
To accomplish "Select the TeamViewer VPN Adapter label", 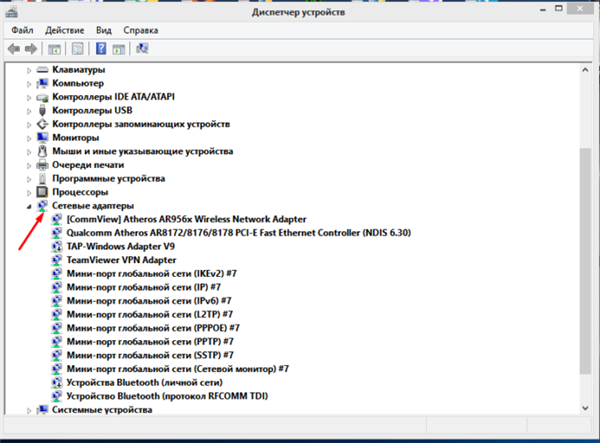I will click(121, 260).
